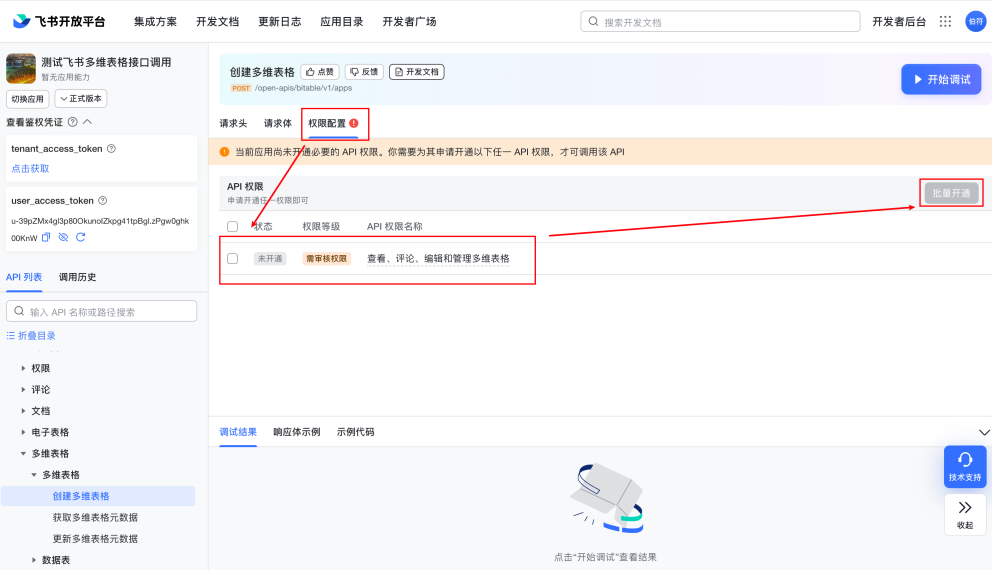Click the 点赞 thumbs-up button
The height and width of the screenshot is (570, 992).
click(320, 72)
